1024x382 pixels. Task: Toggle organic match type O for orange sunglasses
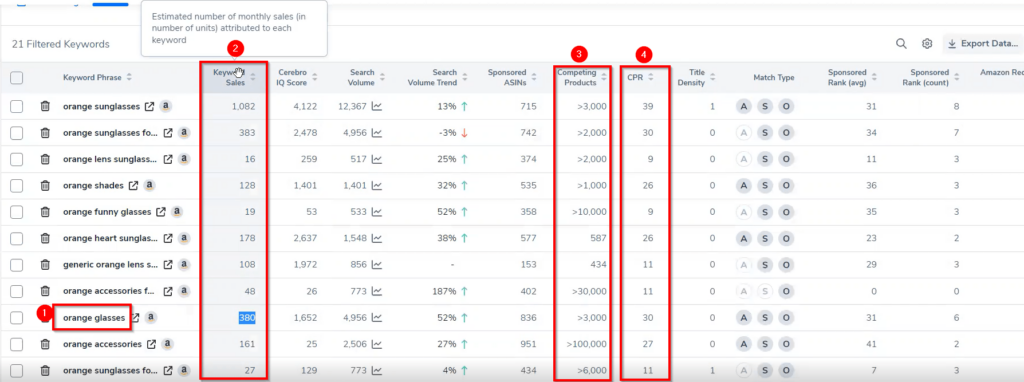click(786, 106)
